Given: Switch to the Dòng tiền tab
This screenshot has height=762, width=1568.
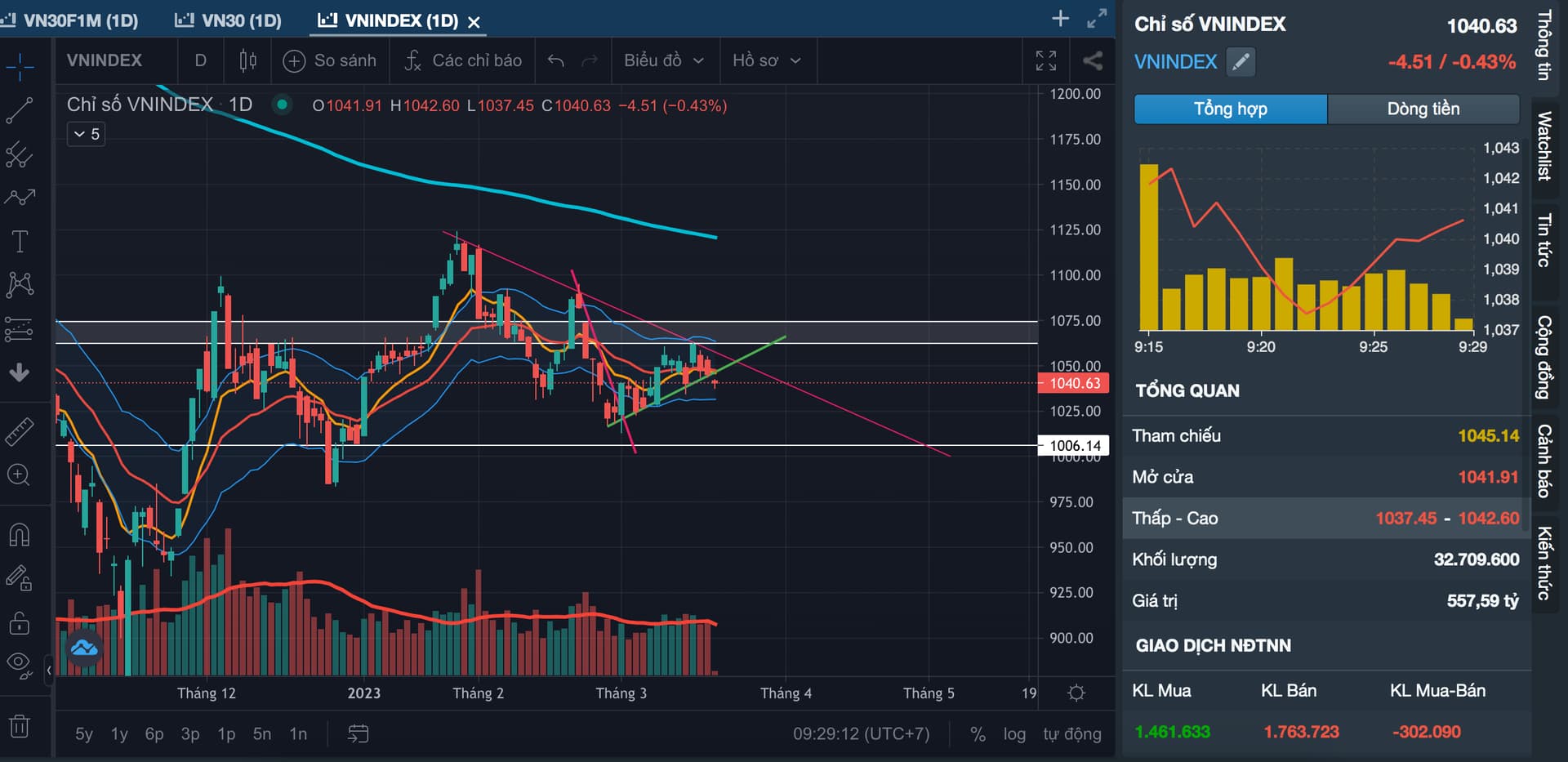Looking at the screenshot, I should pos(1423,109).
